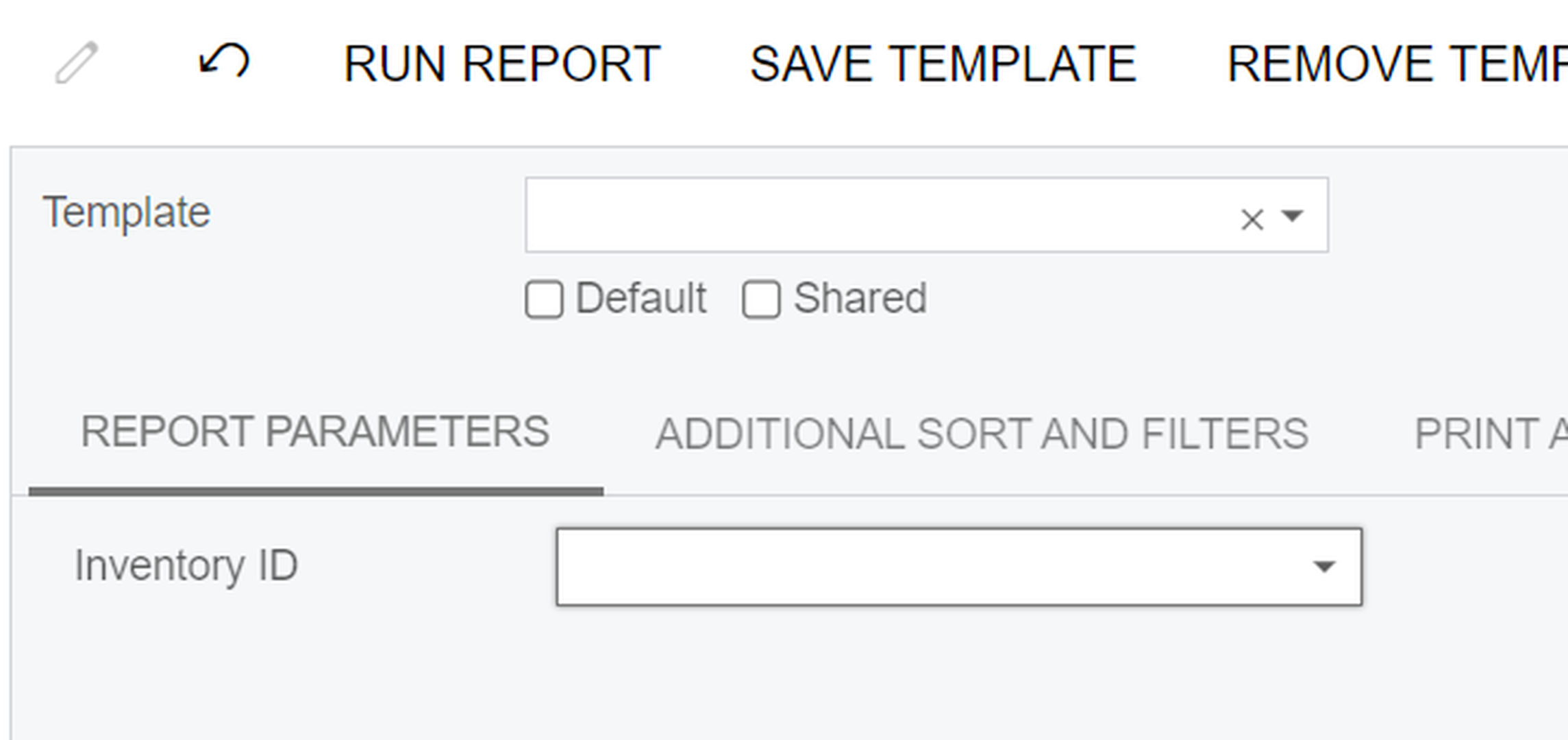Click the Shared checkbox label text
Viewport: 1568px width, 740px height.
[860, 299]
